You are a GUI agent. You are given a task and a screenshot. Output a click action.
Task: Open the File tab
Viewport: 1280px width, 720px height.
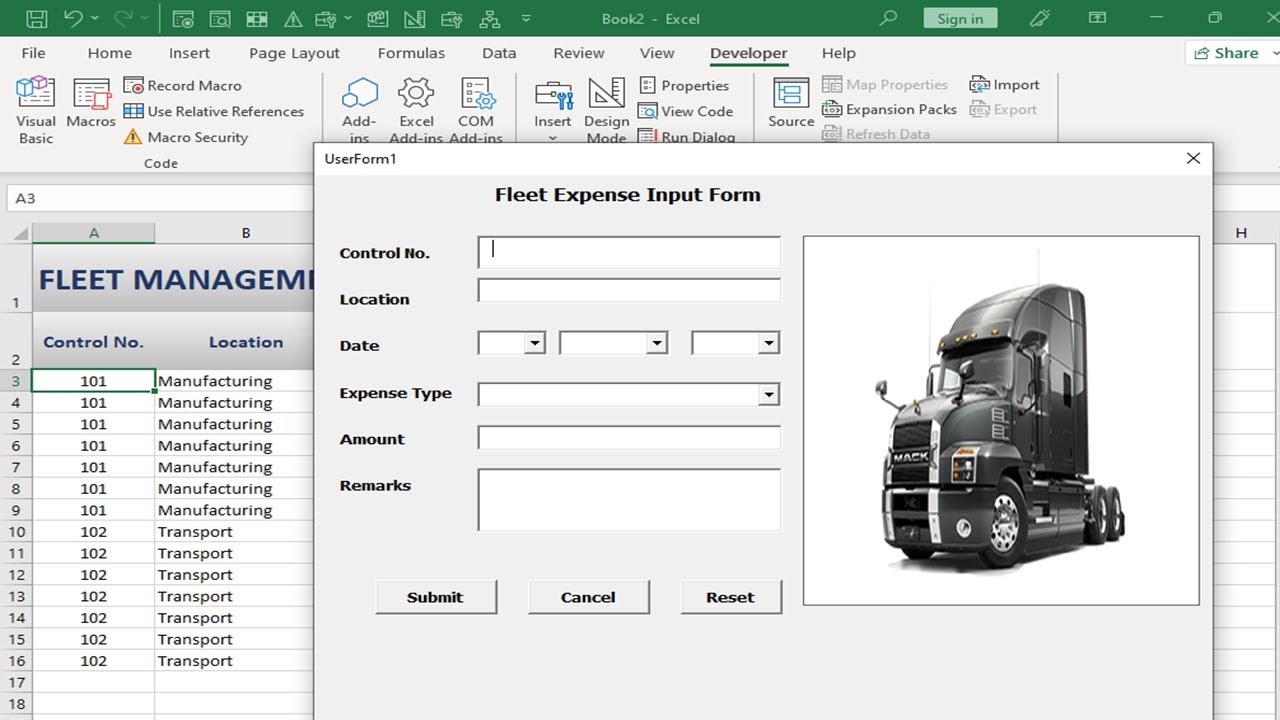(x=33, y=53)
